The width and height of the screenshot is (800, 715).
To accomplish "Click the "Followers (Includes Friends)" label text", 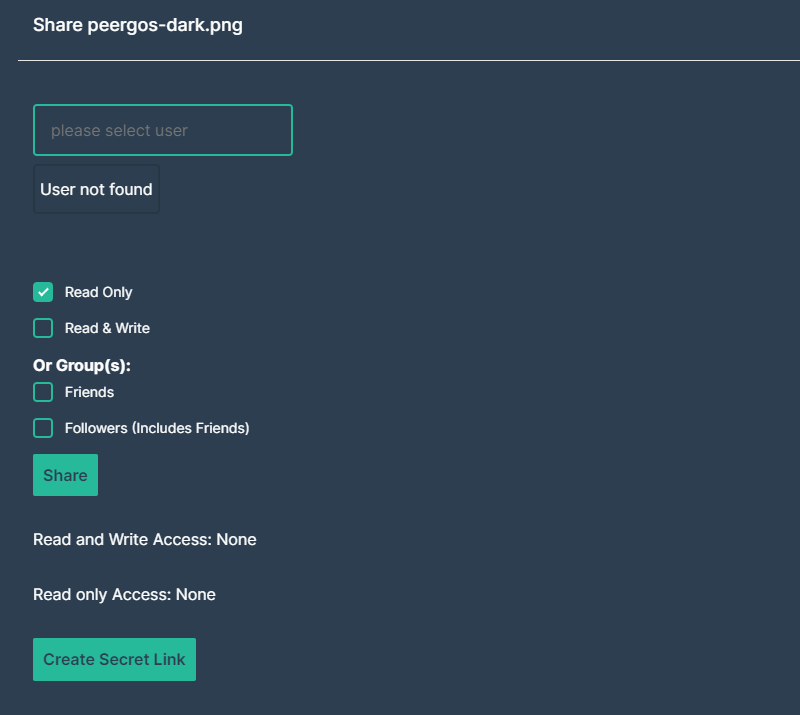I will tap(157, 428).
